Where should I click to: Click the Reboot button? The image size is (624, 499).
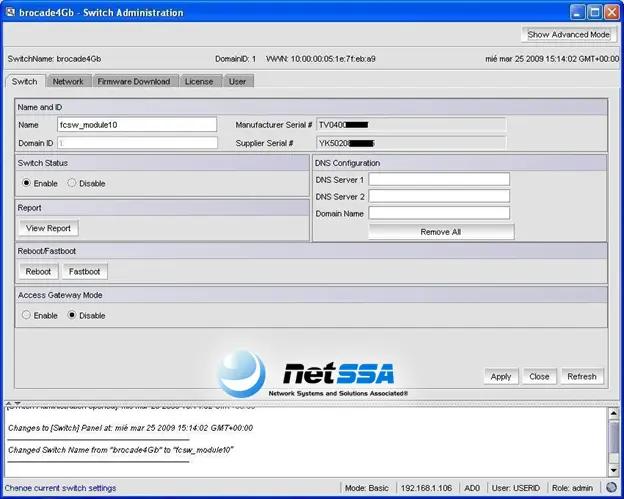click(38, 271)
